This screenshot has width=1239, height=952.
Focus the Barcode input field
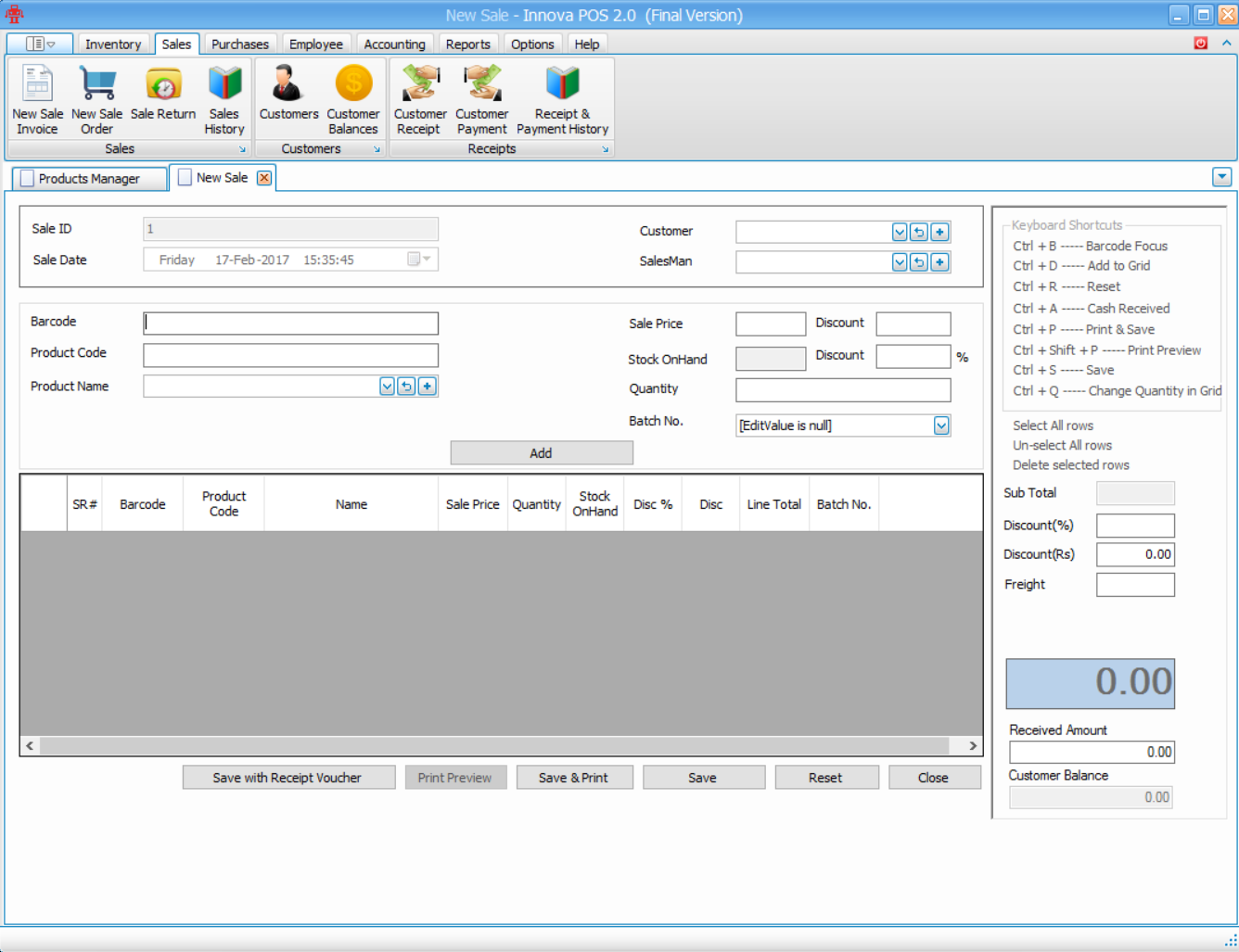click(x=290, y=323)
